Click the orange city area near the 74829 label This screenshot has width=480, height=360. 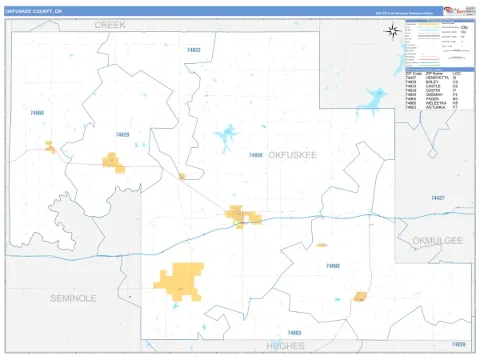coord(114,163)
